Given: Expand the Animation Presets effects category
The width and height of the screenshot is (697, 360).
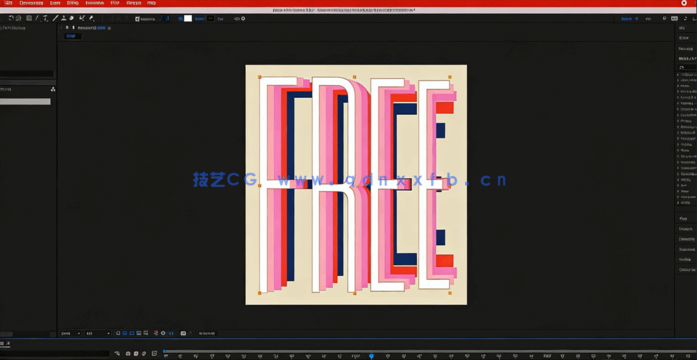Looking at the screenshot, I should (678, 74).
